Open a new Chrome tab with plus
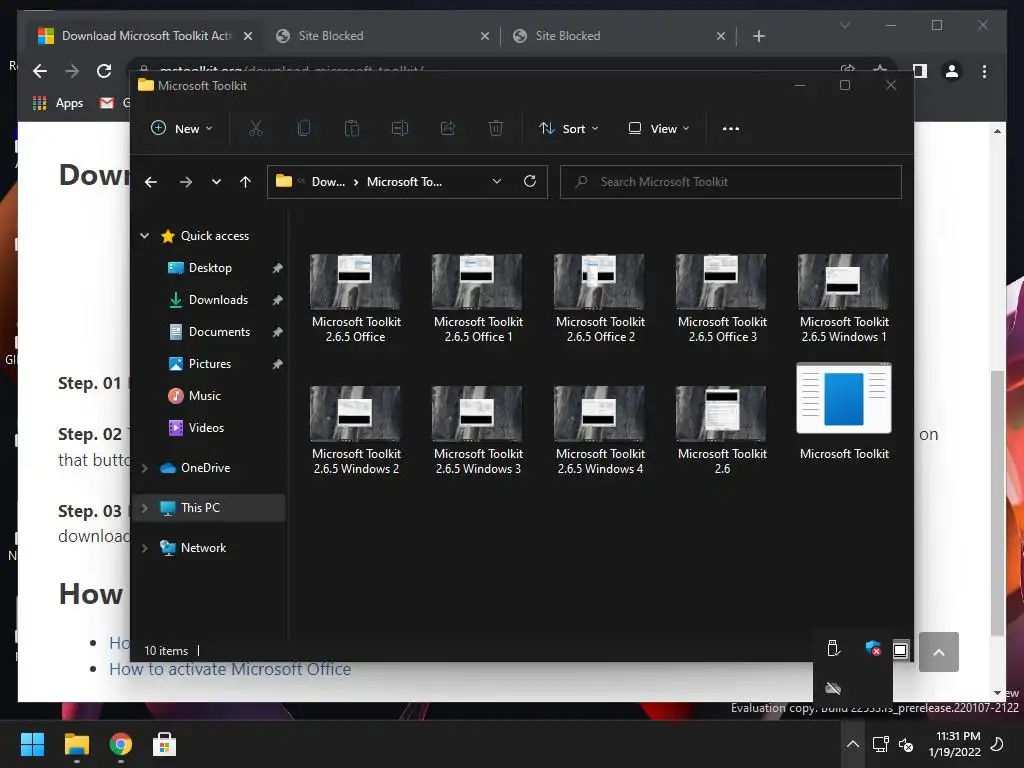Viewport: 1024px width, 768px height. coord(759,36)
